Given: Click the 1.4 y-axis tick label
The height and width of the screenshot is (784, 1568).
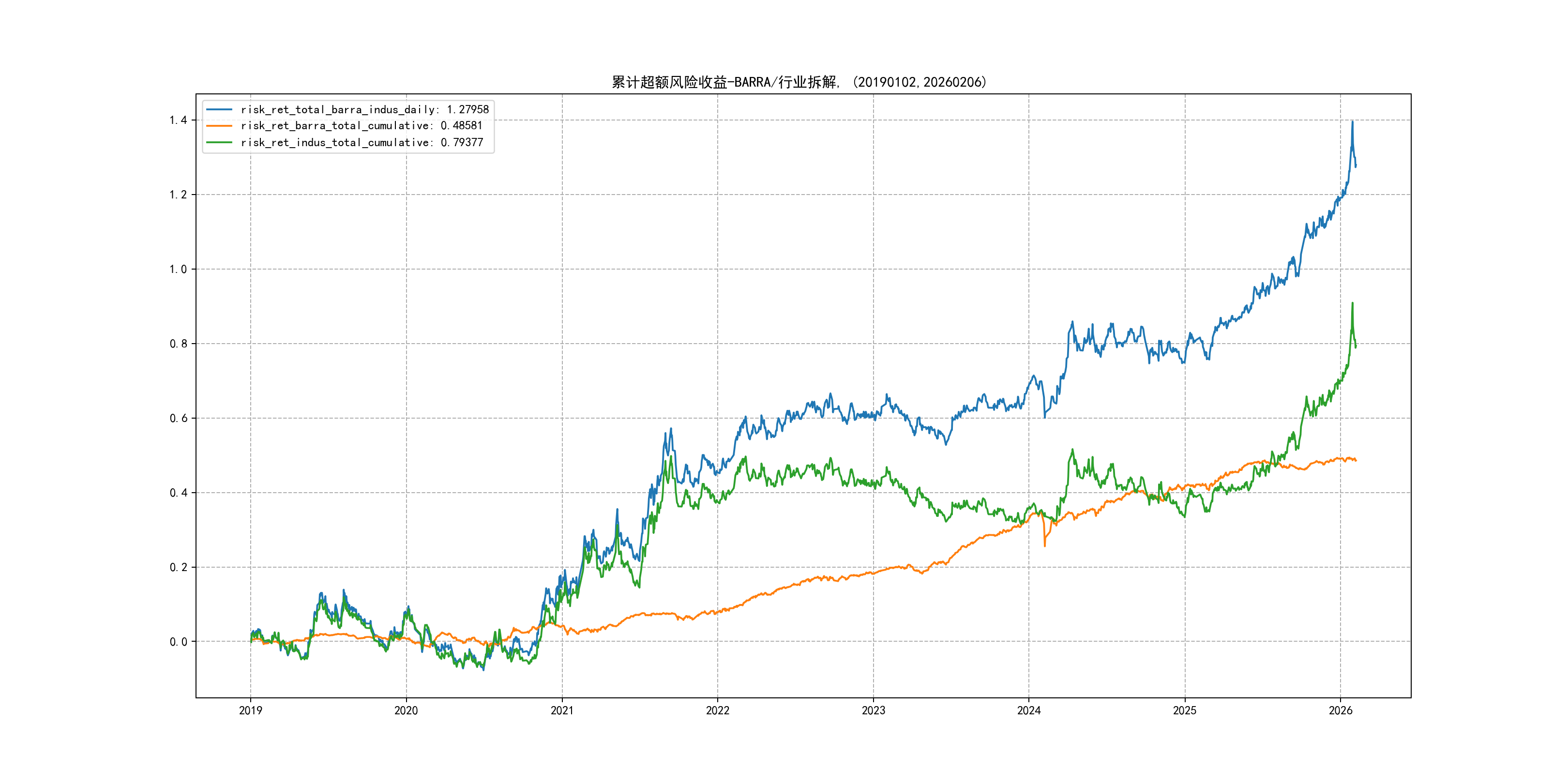Looking at the screenshot, I should point(178,120).
